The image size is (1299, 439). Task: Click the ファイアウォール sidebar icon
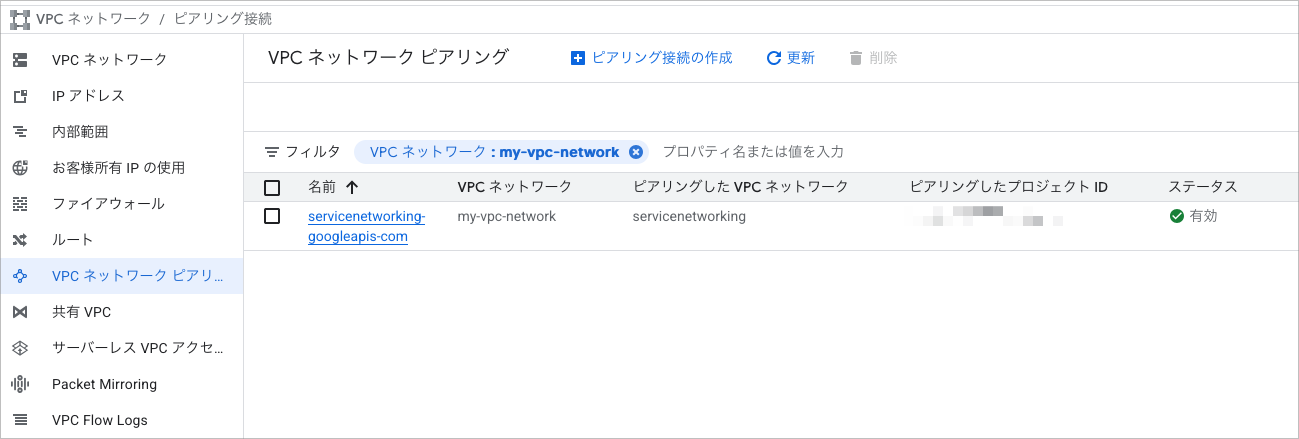(20, 204)
